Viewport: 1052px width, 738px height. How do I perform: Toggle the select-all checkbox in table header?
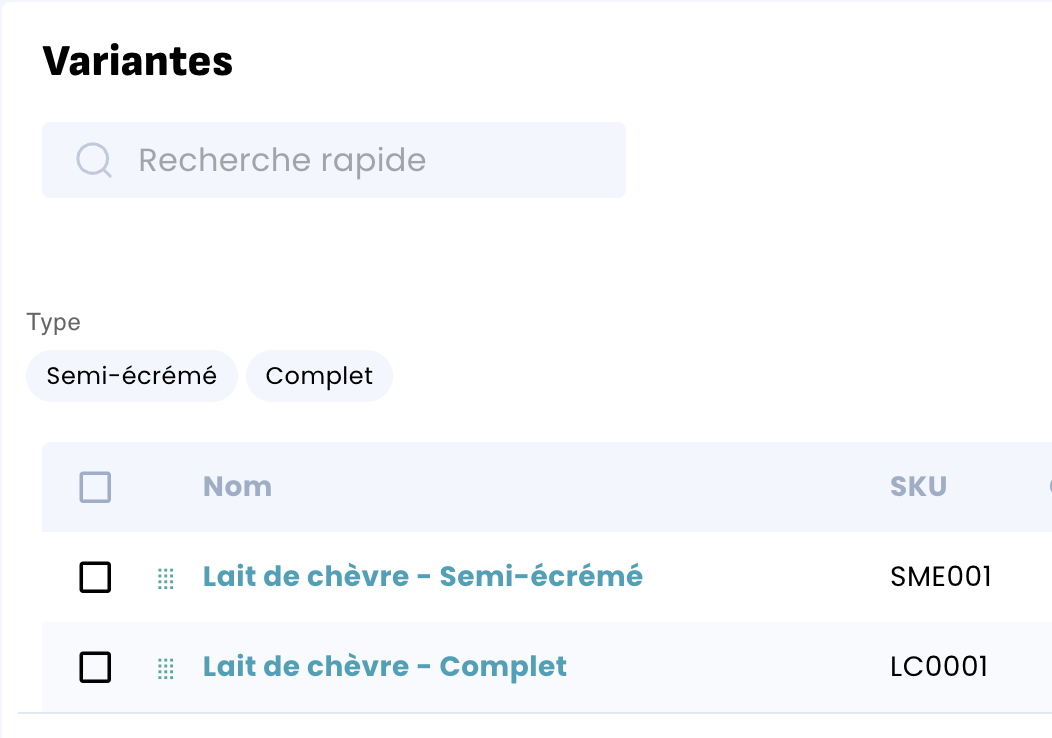pyautogui.click(x=95, y=488)
